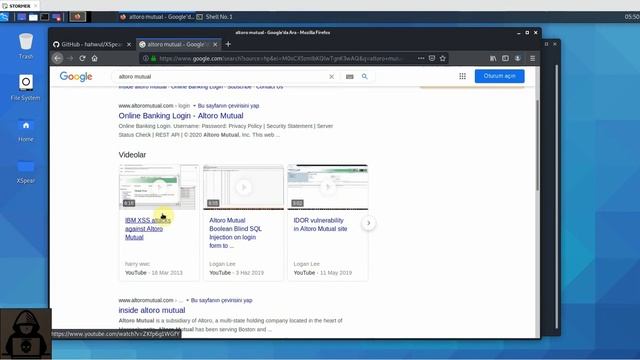640x360 pixels.
Task: Click the Videolar section heading
Action: coord(132,155)
